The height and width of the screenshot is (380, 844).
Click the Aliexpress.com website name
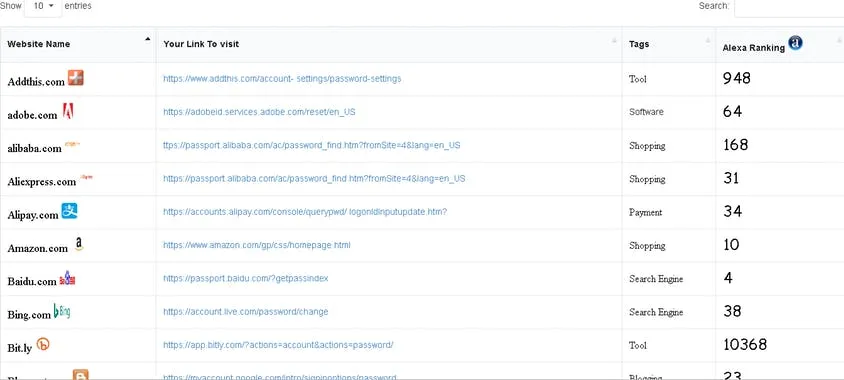(x=42, y=182)
